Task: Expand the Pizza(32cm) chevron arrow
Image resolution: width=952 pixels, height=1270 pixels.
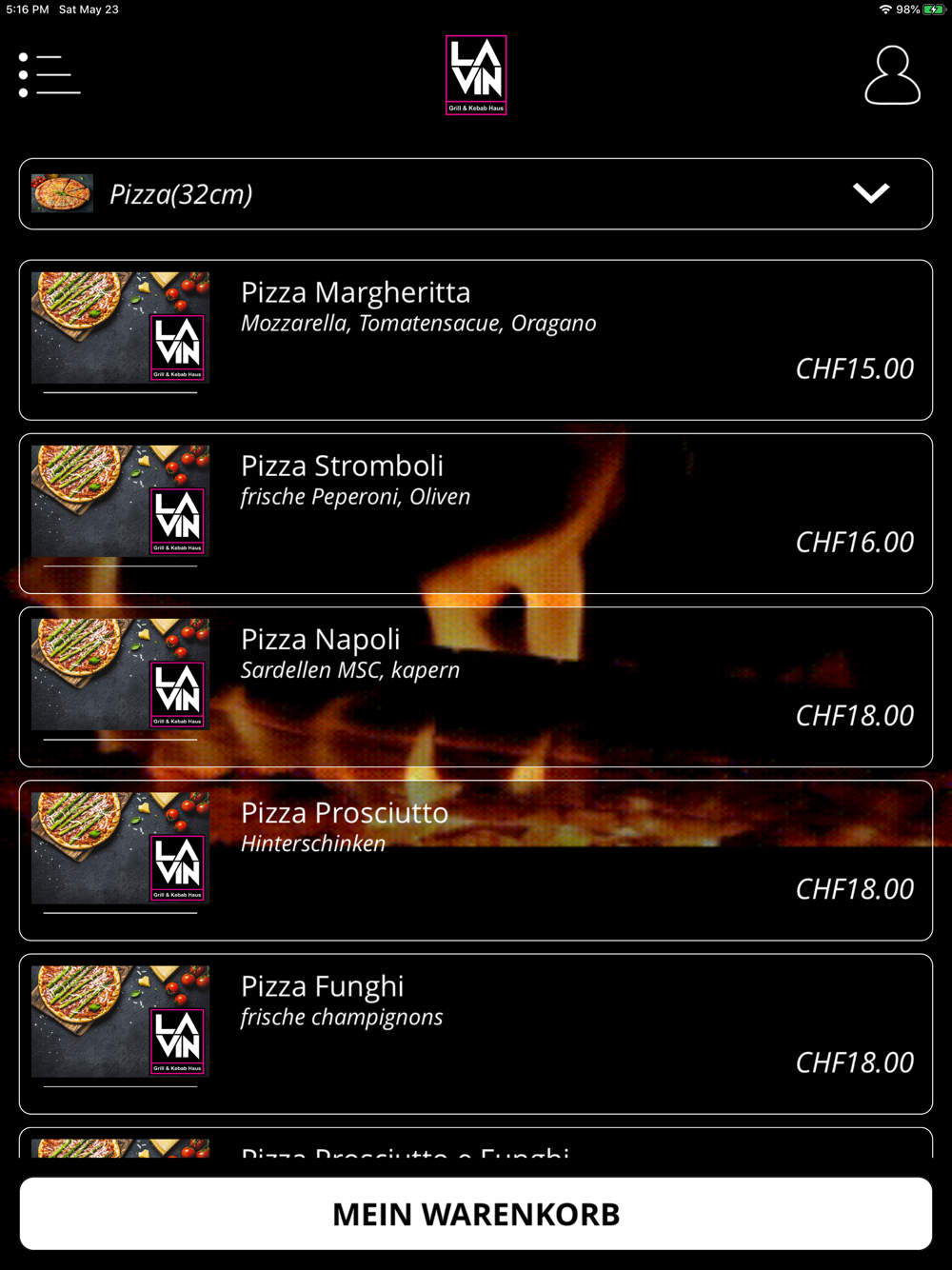Action: (x=871, y=193)
